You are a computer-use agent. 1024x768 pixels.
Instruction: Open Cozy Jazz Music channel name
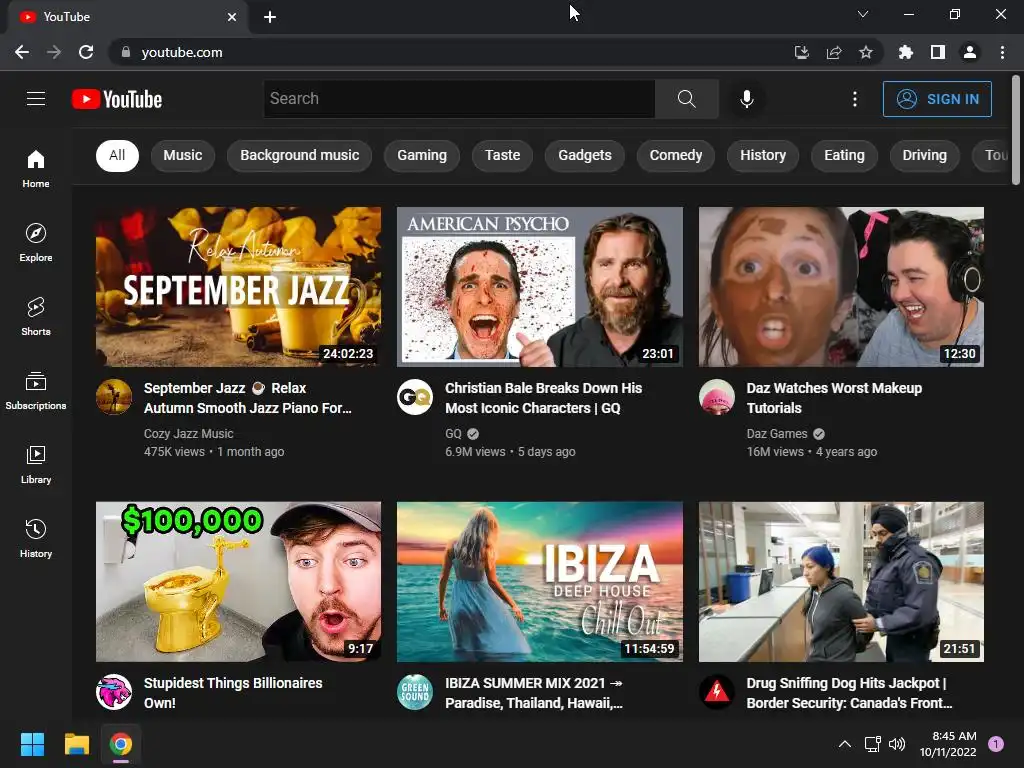[x=188, y=434]
